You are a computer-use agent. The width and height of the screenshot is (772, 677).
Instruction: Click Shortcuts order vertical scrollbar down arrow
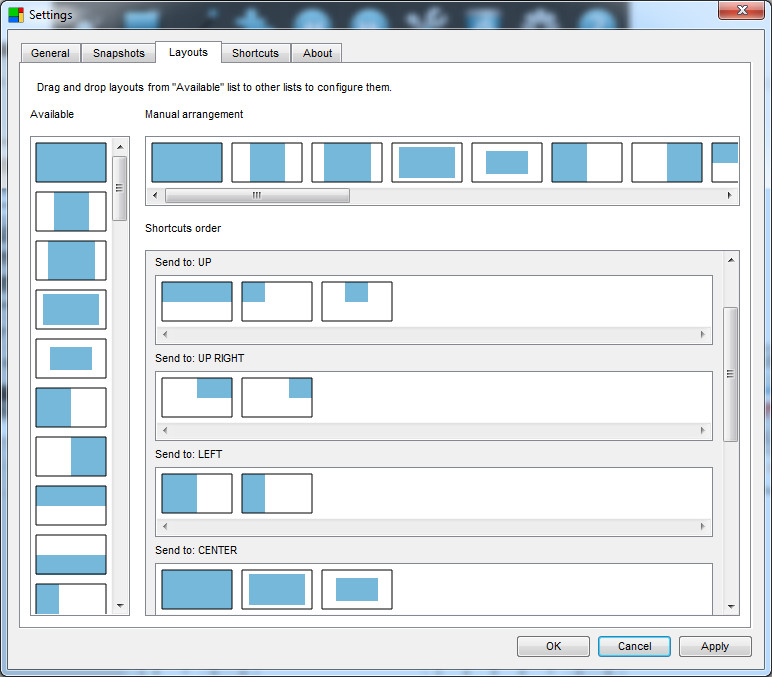731,606
